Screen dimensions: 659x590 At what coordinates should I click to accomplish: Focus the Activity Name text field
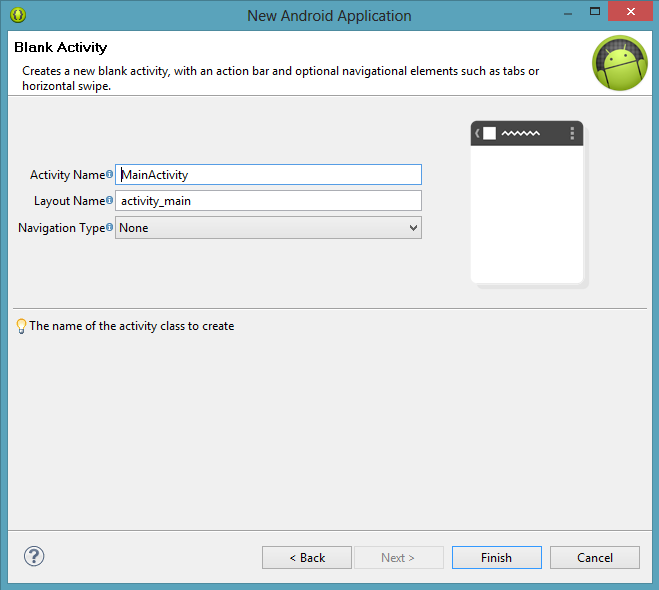[x=268, y=174]
